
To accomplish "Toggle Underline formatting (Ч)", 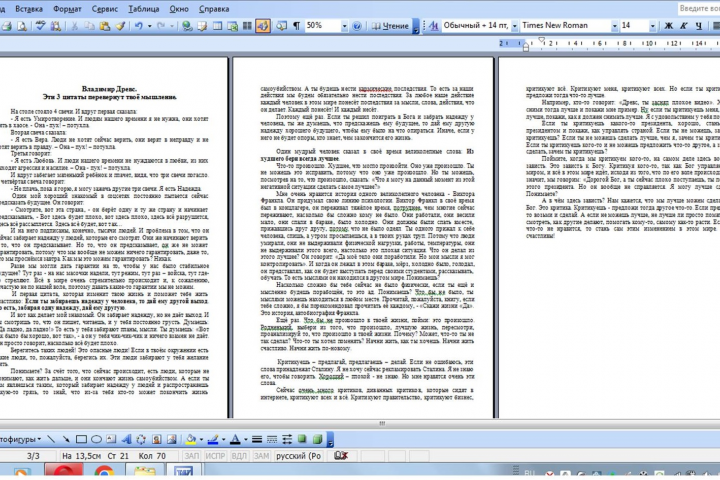I will [x=699, y=26].
